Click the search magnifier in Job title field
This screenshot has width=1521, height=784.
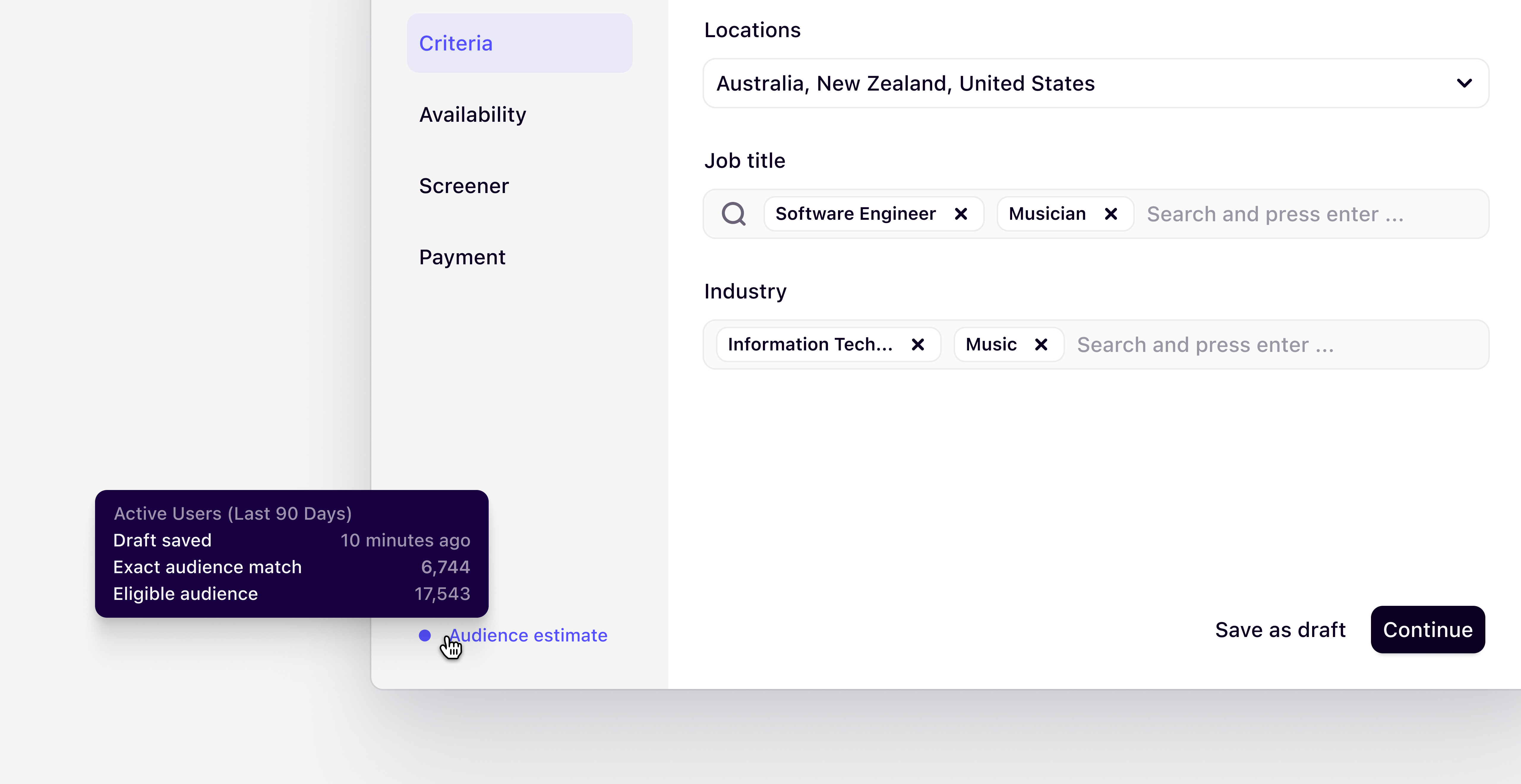pos(734,214)
